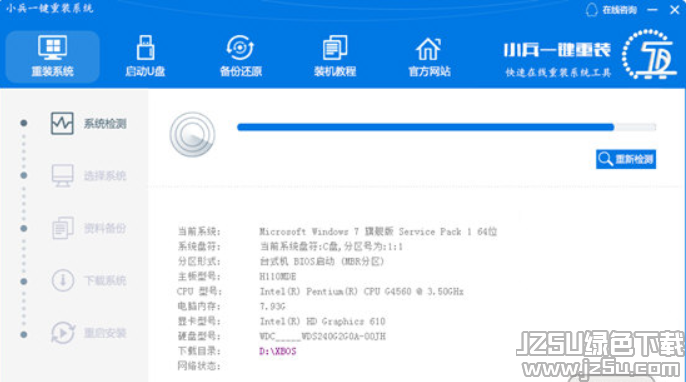Select the 选择系统 choose system step

89,176
